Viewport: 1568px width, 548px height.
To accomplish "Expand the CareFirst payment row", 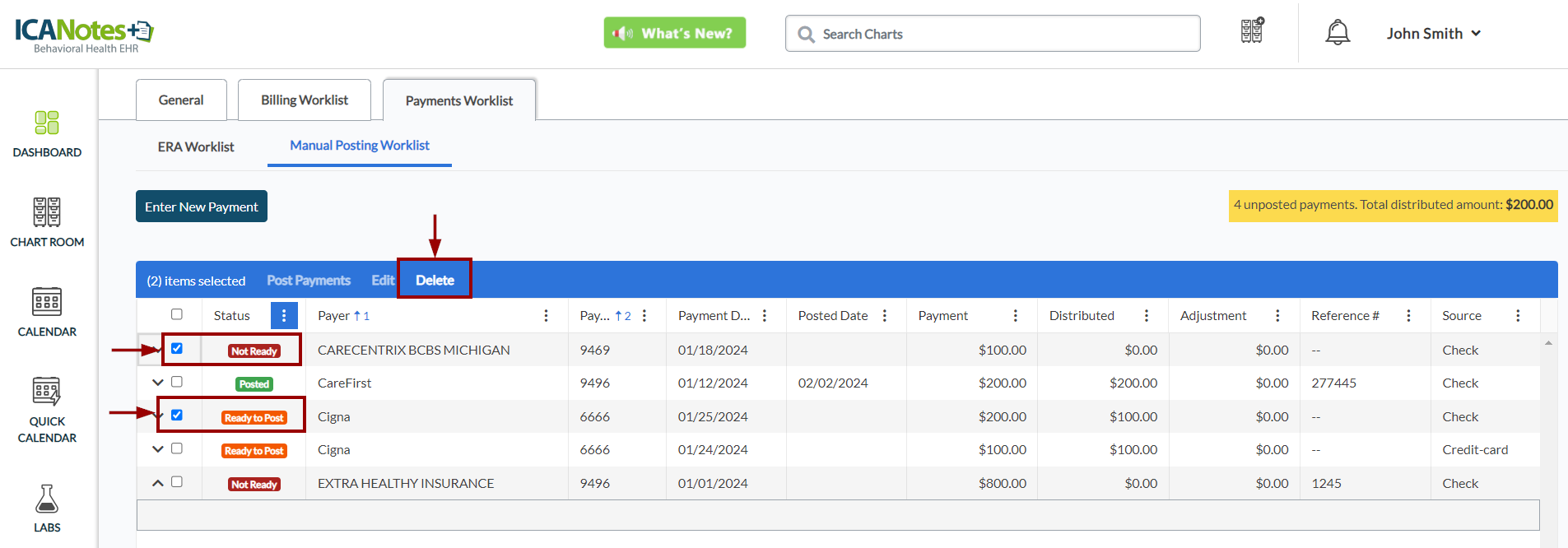I will pos(158,383).
